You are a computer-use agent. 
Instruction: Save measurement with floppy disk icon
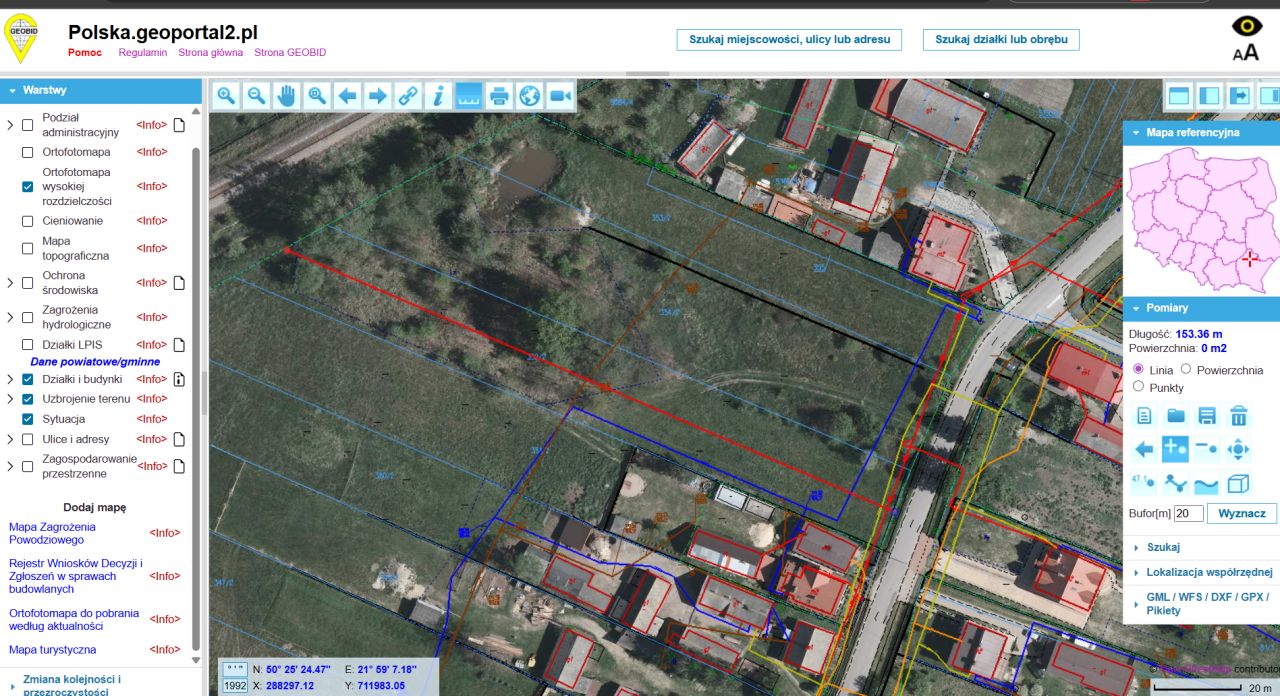[x=1207, y=416]
